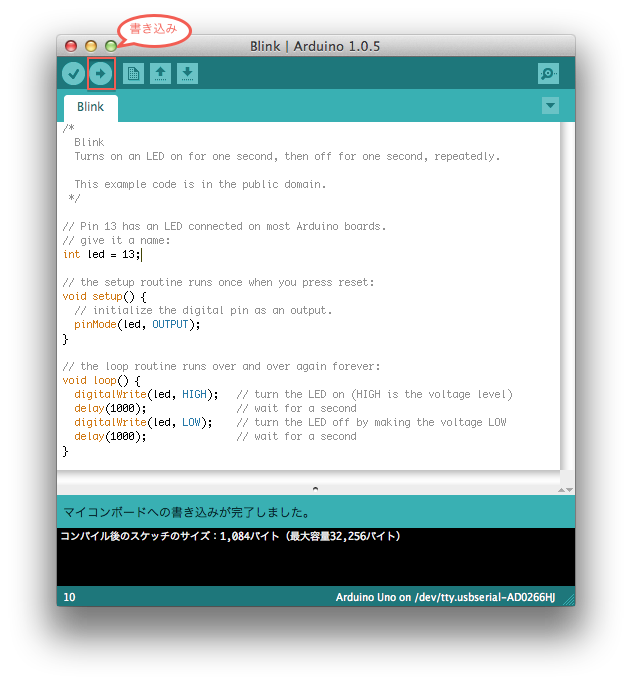
Task: Click the editor's vertical scrollbar
Action: 567,300
